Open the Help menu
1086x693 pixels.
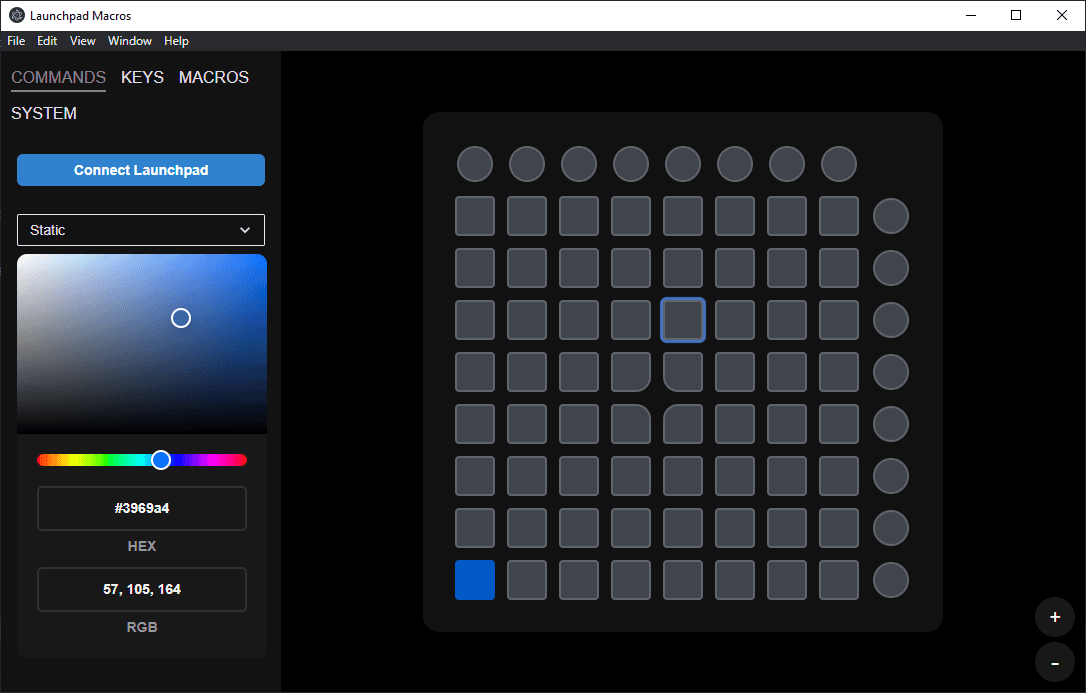(177, 41)
